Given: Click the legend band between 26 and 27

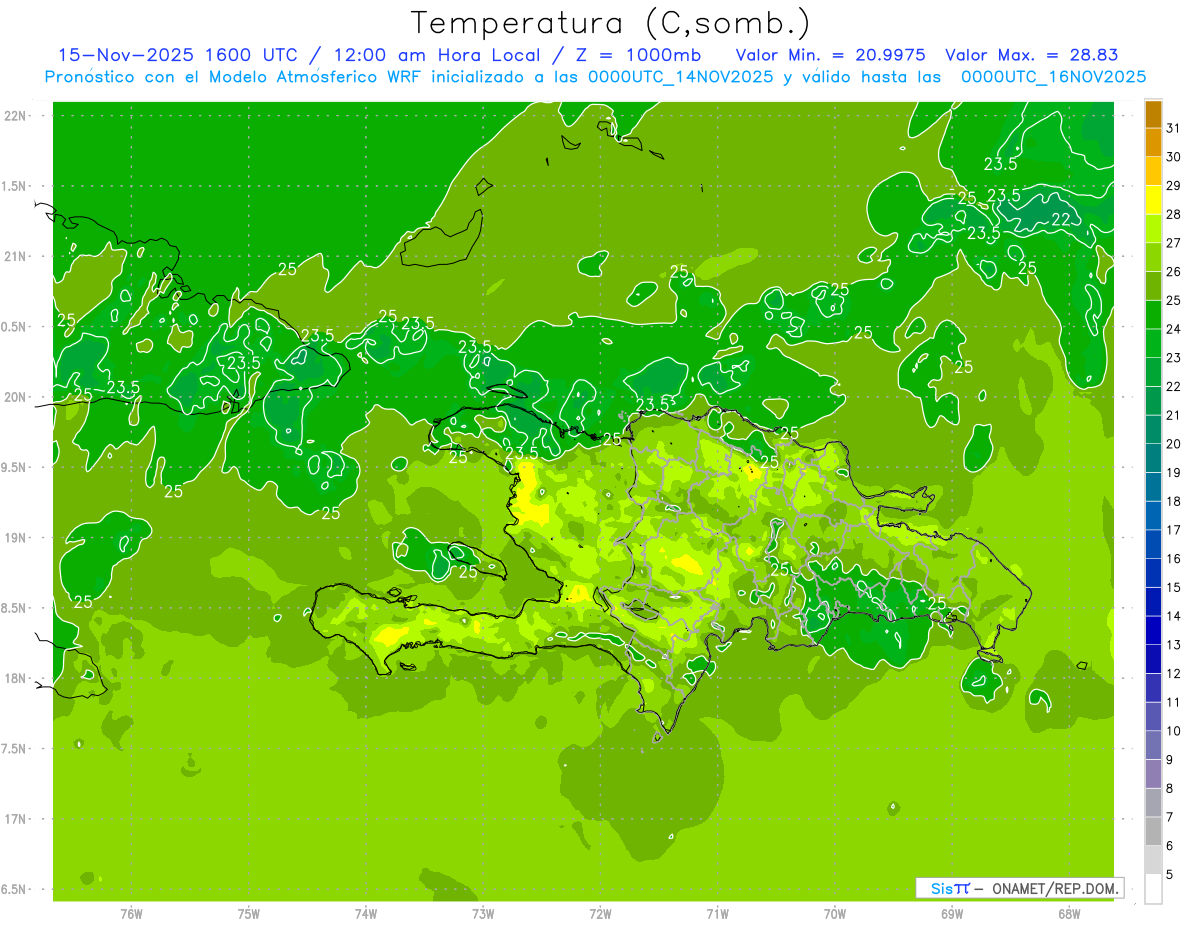Looking at the screenshot, I should point(1153,258).
